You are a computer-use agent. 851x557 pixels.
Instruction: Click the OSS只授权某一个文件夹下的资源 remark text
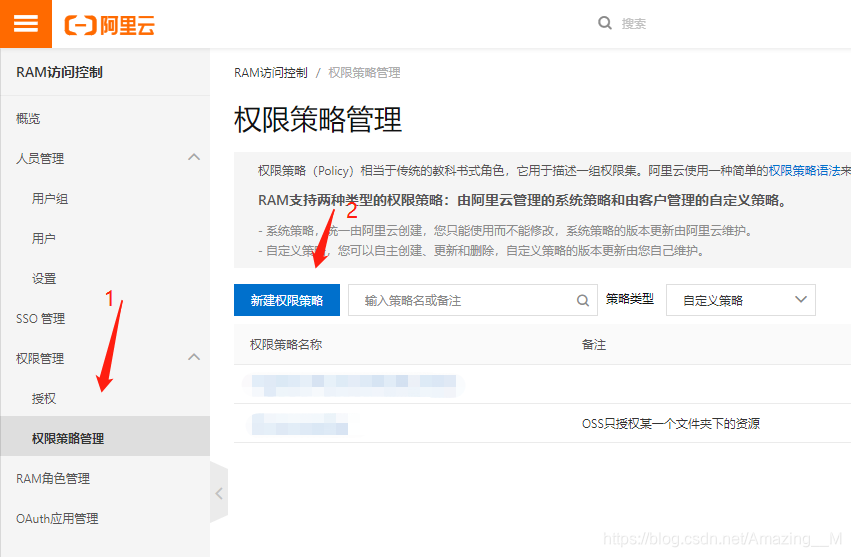pos(671,423)
